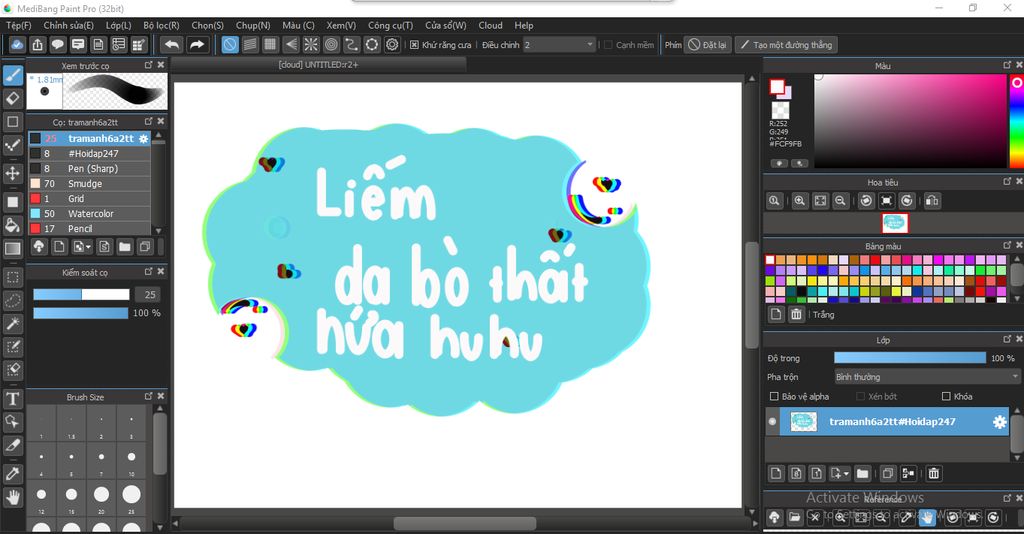Image resolution: width=1024 pixels, height=534 pixels.
Task: Hide the tramanh6a2tt#Hoidap247 layer visibility dot
Action: pyautogui.click(x=773, y=422)
